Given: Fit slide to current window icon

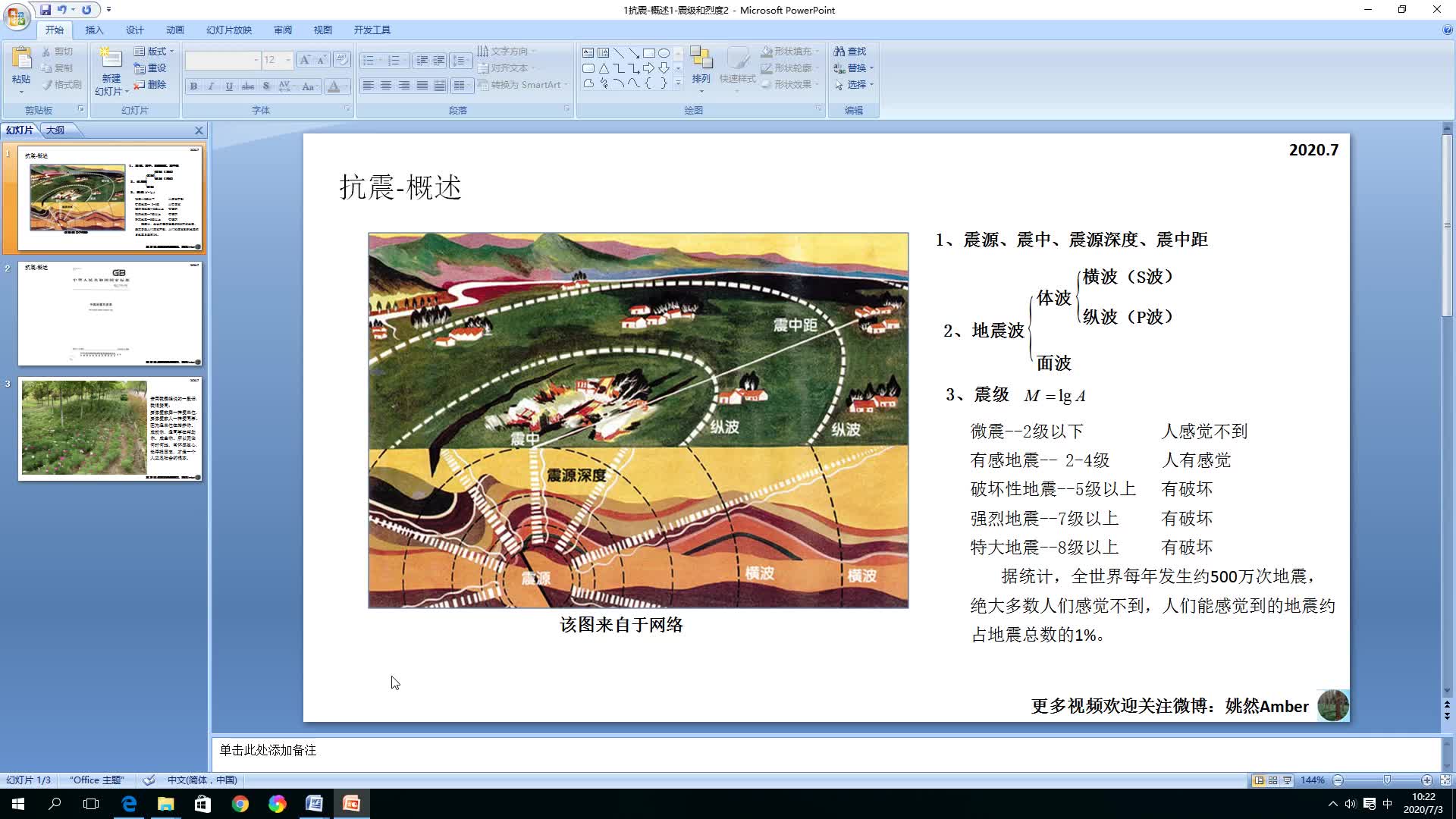Looking at the screenshot, I should (x=1445, y=780).
